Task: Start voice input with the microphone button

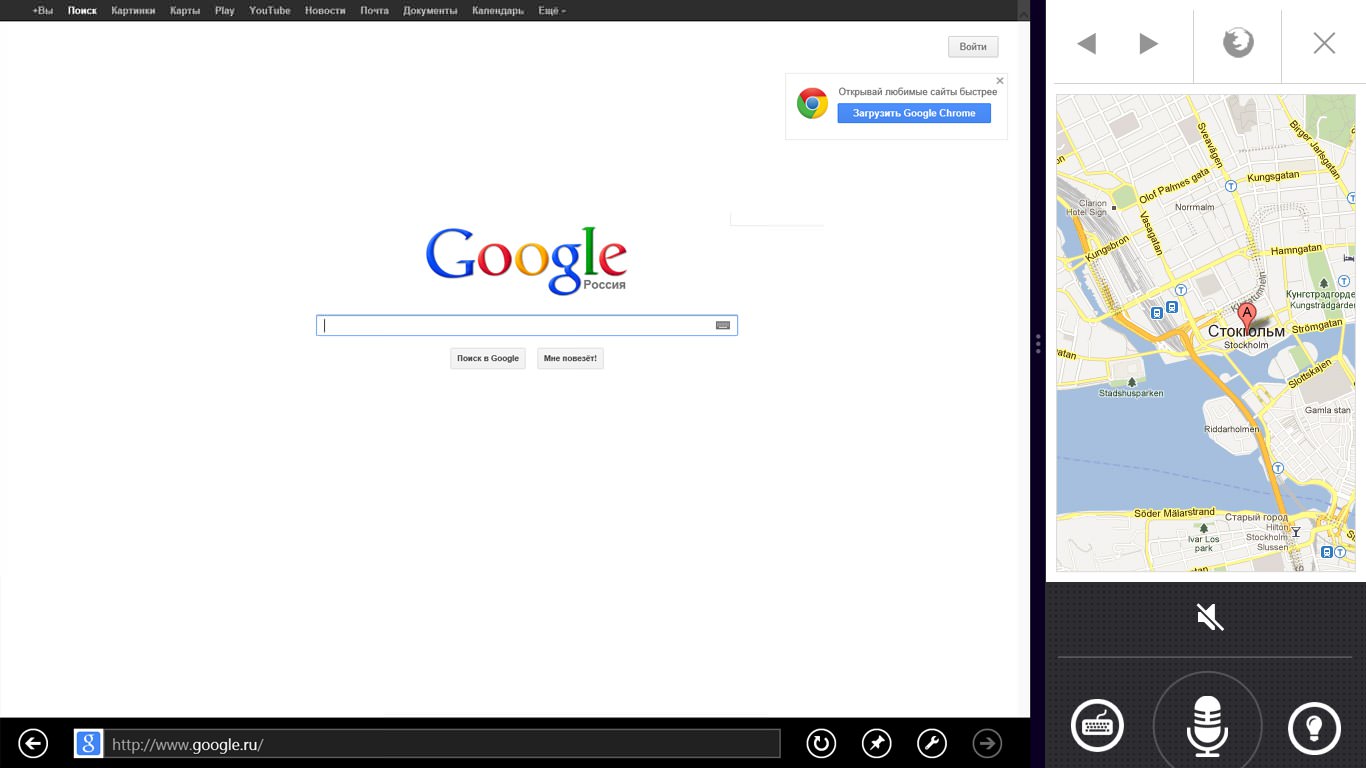Action: click(x=1207, y=724)
